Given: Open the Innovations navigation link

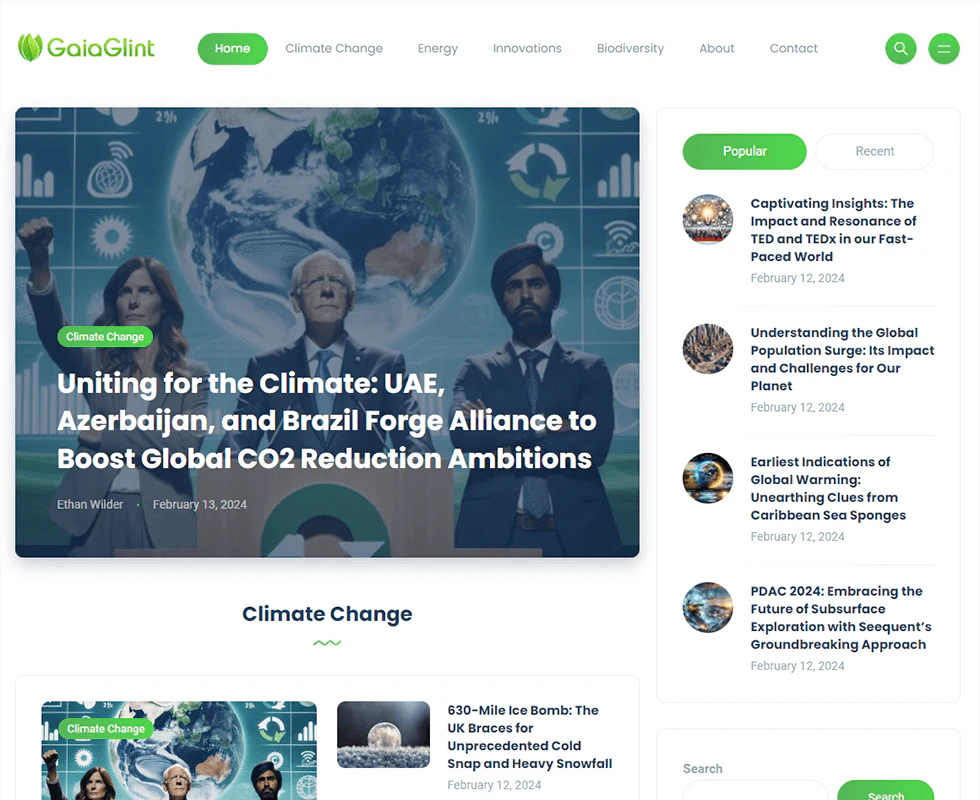Looking at the screenshot, I should pyautogui.click(x=527, y=48).
